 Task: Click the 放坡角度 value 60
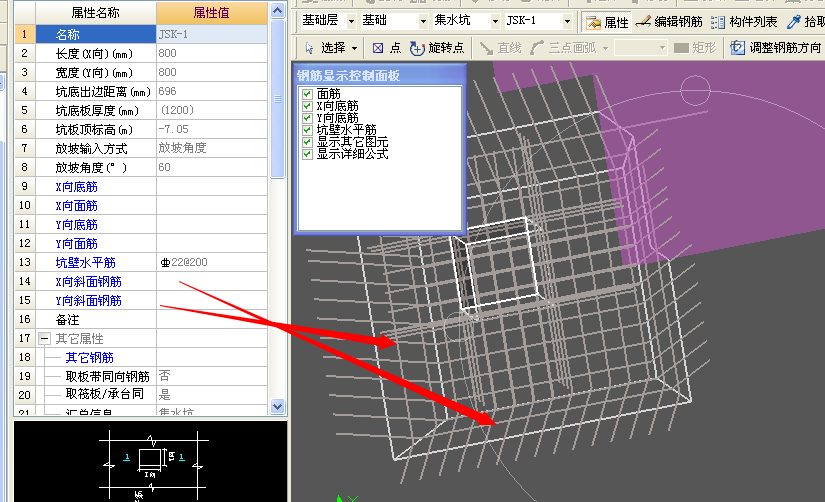coord(212,167)
